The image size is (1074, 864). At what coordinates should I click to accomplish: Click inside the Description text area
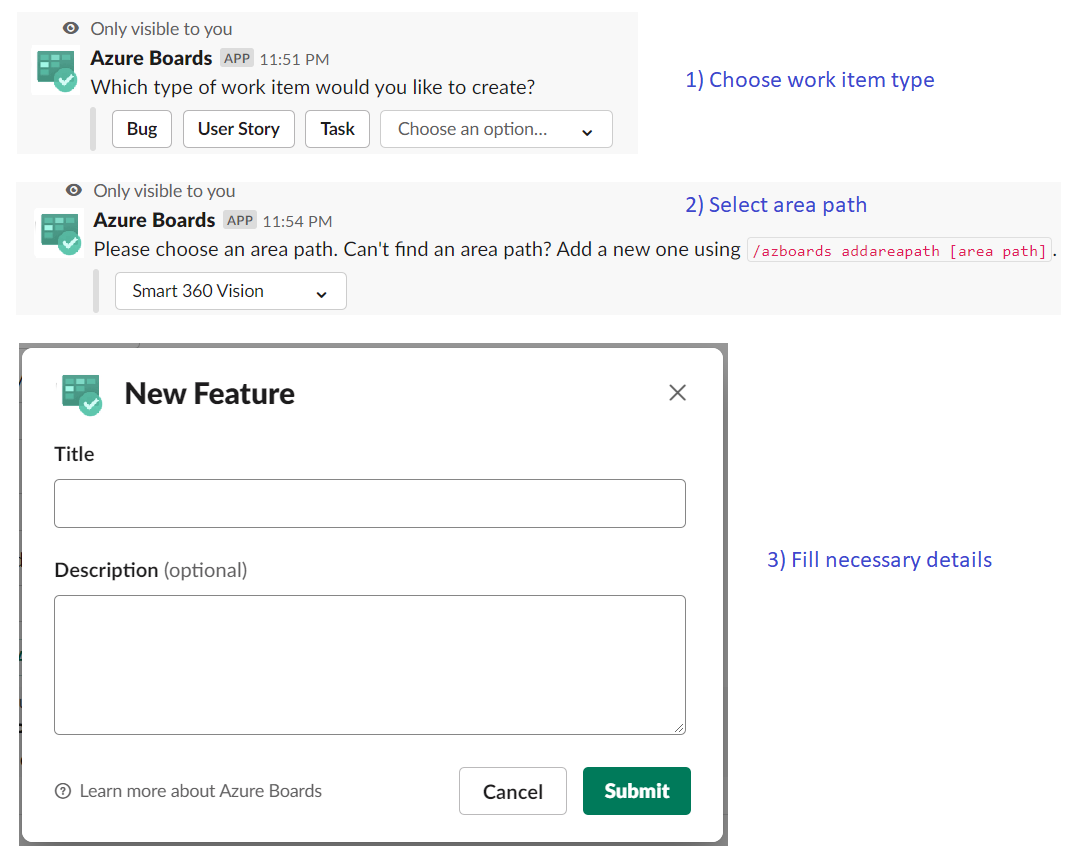pyautogui.click(x=369, y=664)
